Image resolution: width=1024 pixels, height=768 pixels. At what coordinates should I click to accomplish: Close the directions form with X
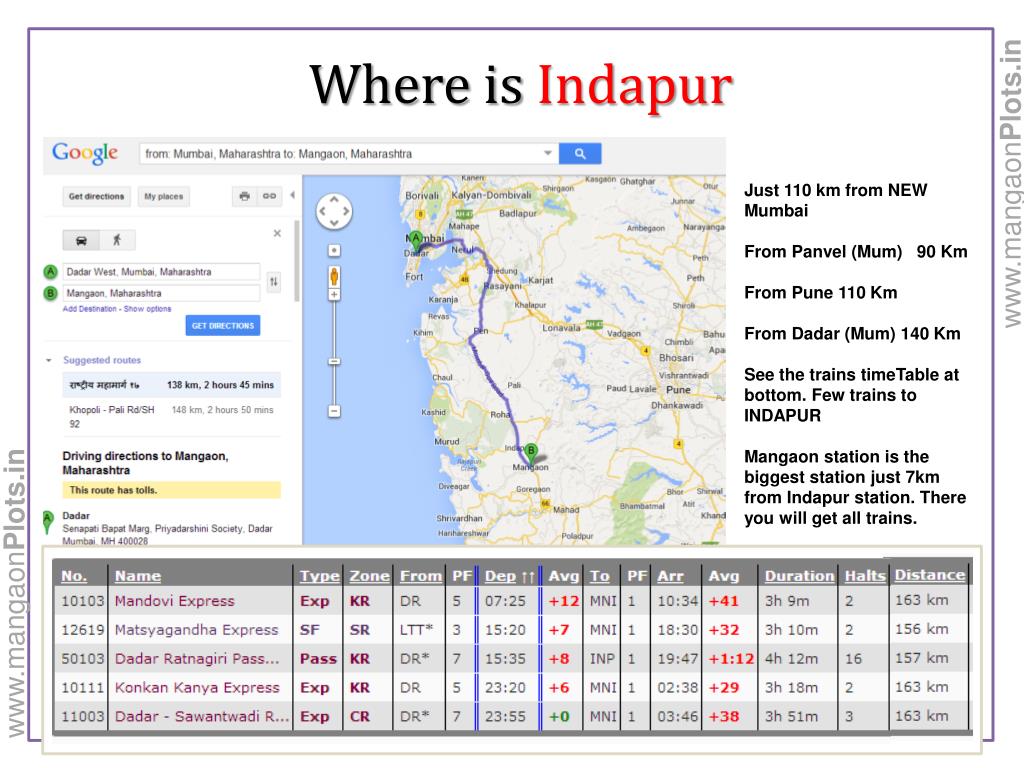(278, 233)
